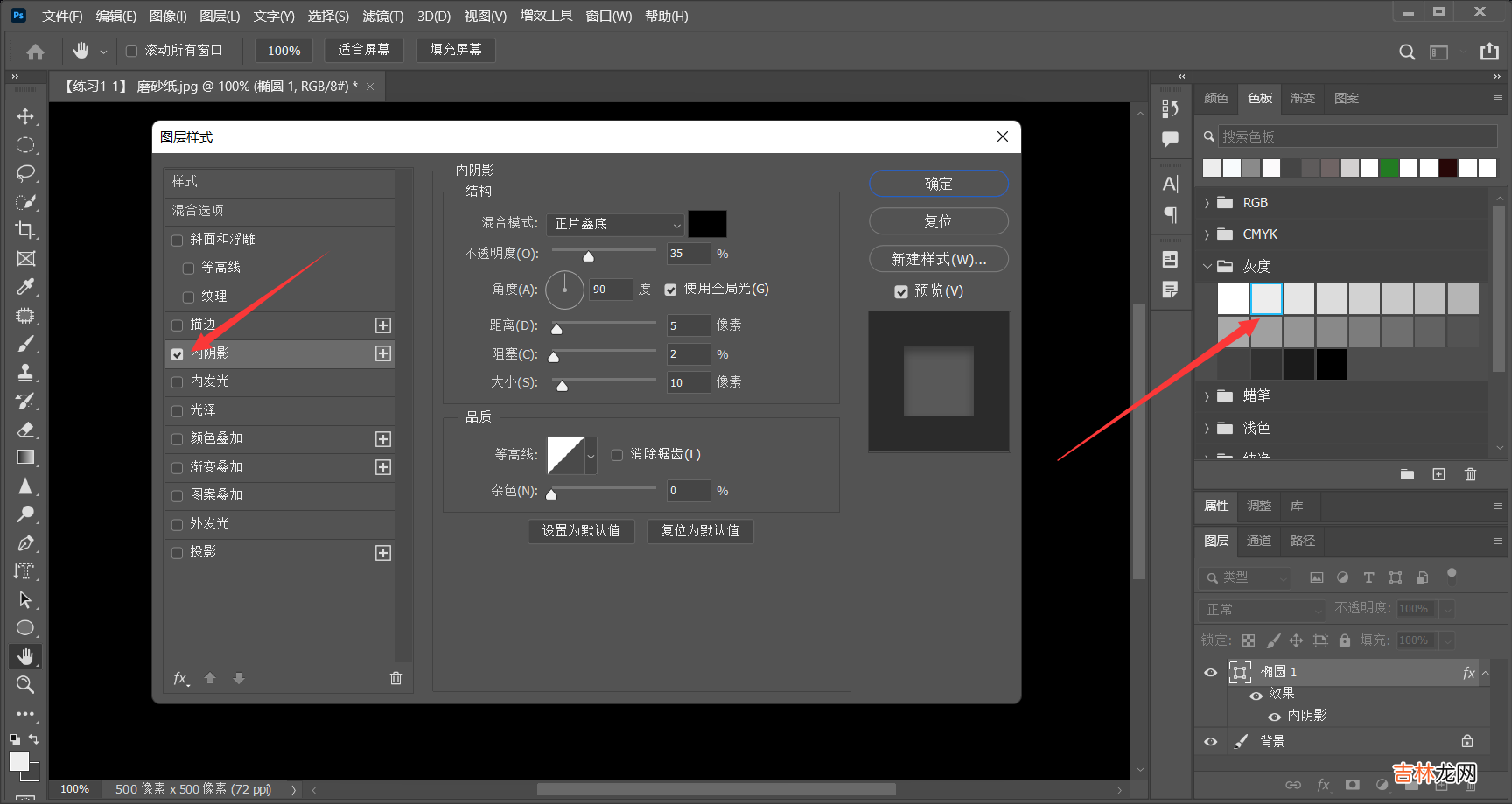The image size is (1512, 804).
Task: Toggle Use Global Light checkbox
Action: 671,290
